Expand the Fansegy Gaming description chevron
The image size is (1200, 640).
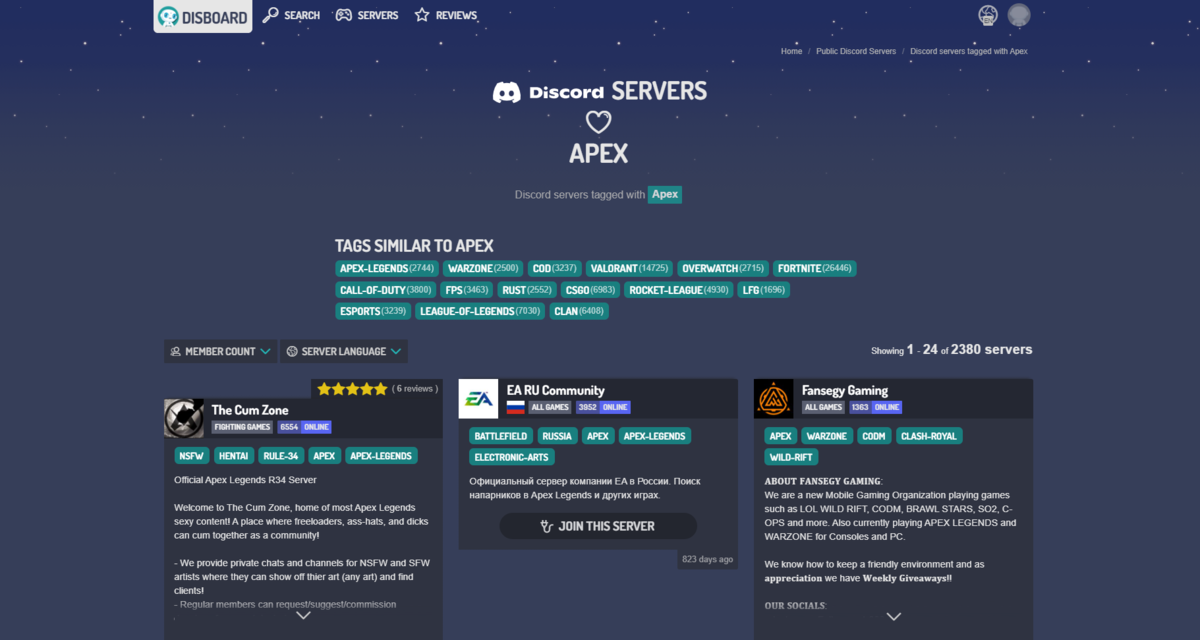pos(893,616)
